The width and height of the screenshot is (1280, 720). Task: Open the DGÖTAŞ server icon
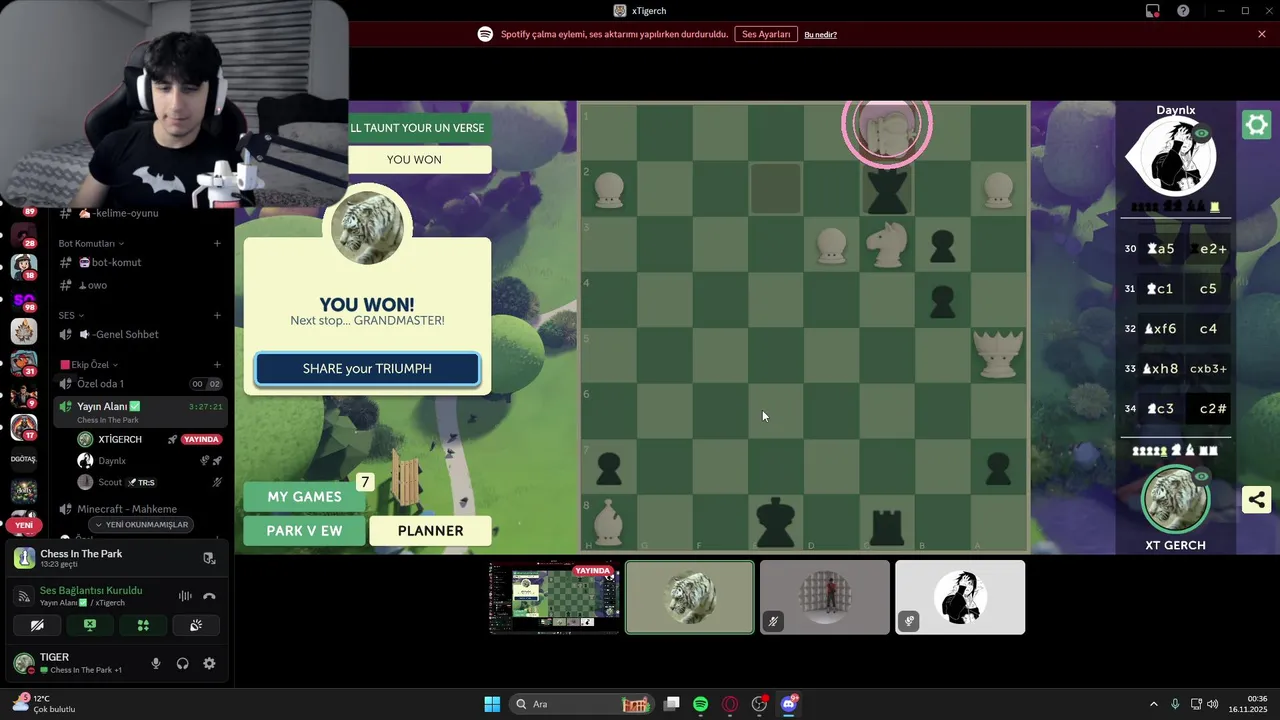(x=24, y=459)
